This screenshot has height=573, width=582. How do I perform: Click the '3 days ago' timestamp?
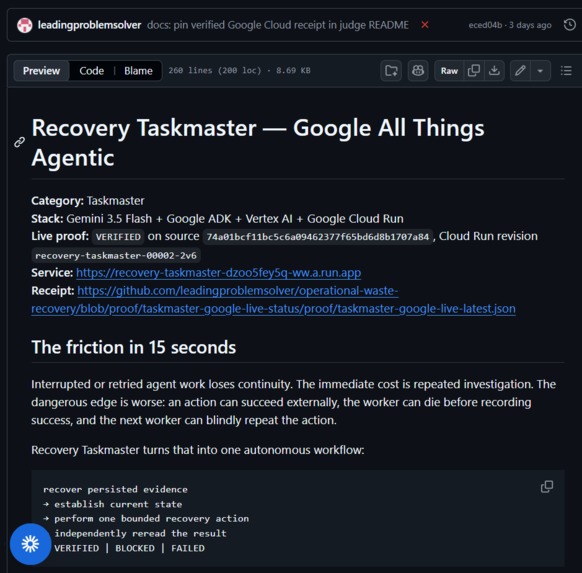tap(530, 25)
